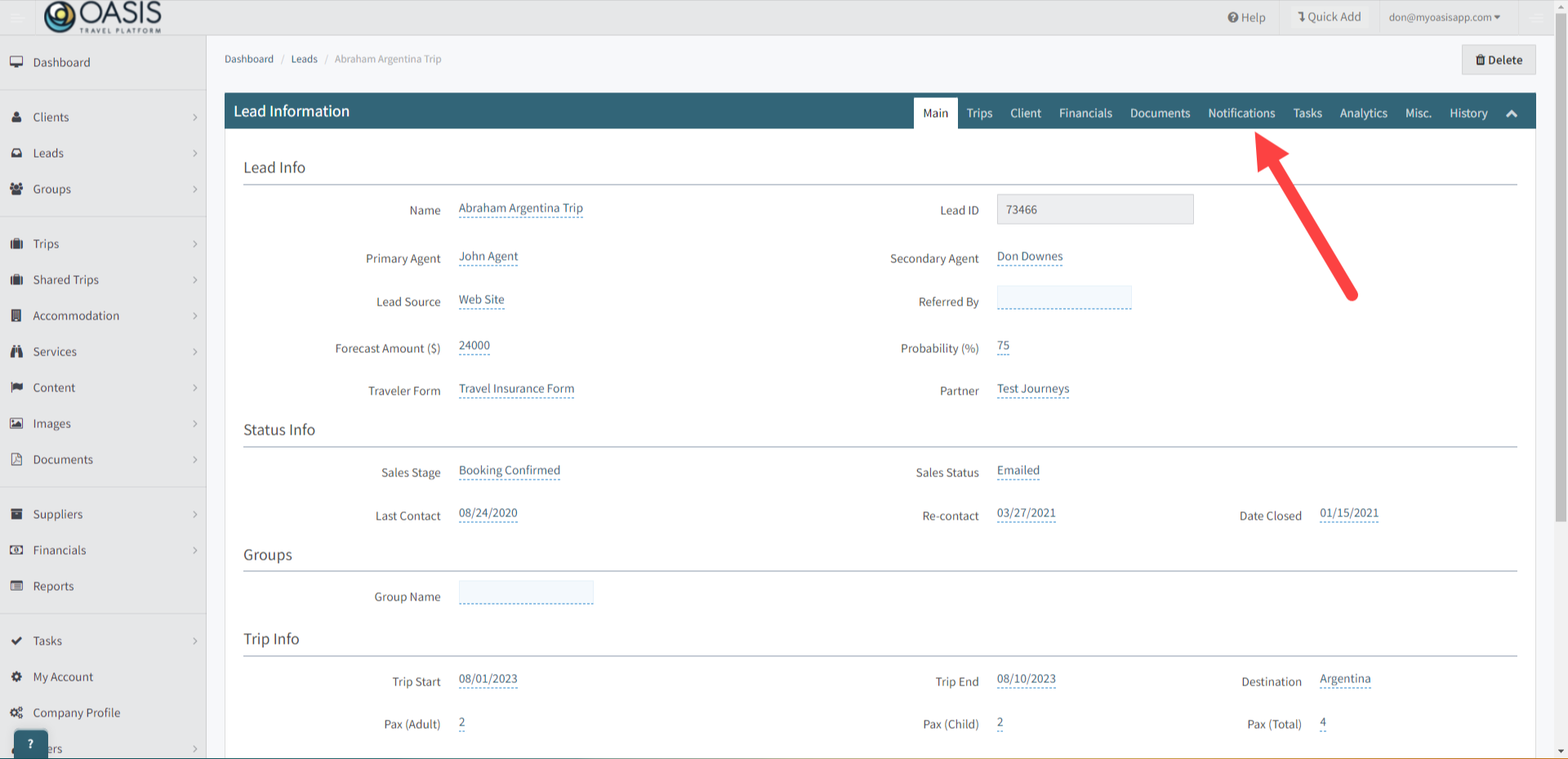Expand the Leads sidebar submenu chevron

coord(194,154)
